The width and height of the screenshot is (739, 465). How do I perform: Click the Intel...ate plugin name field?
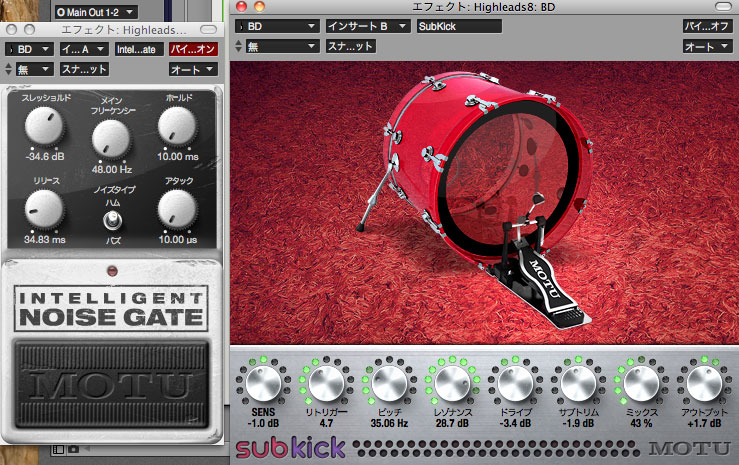[140, 49]
